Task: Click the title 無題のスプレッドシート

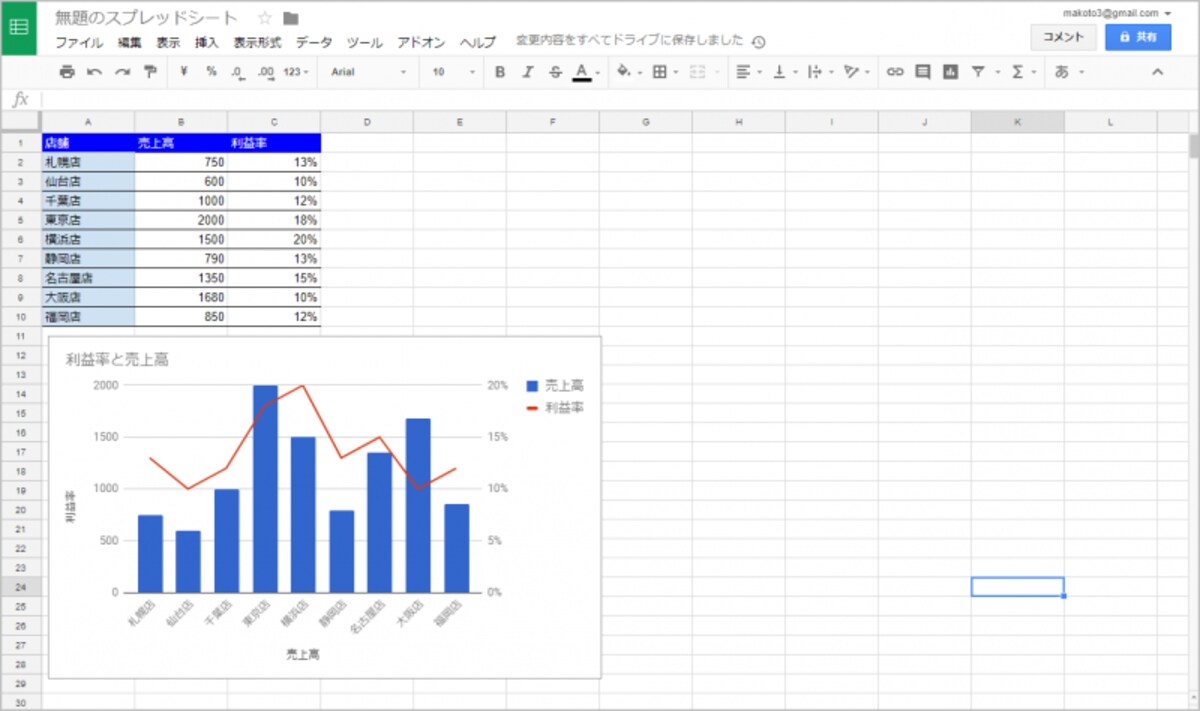Action: pos(147,18)
